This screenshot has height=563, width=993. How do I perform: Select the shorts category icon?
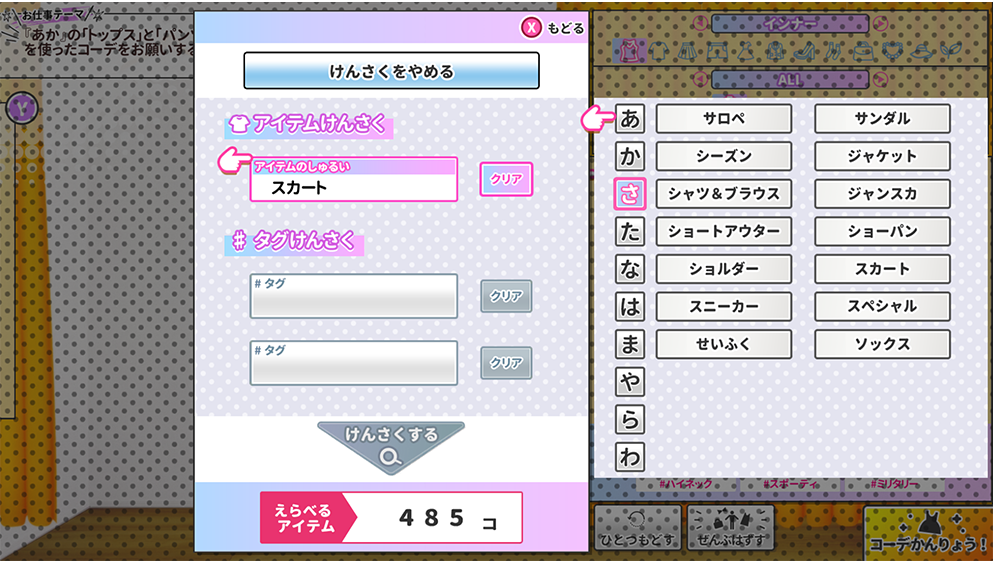coord(718,51)
